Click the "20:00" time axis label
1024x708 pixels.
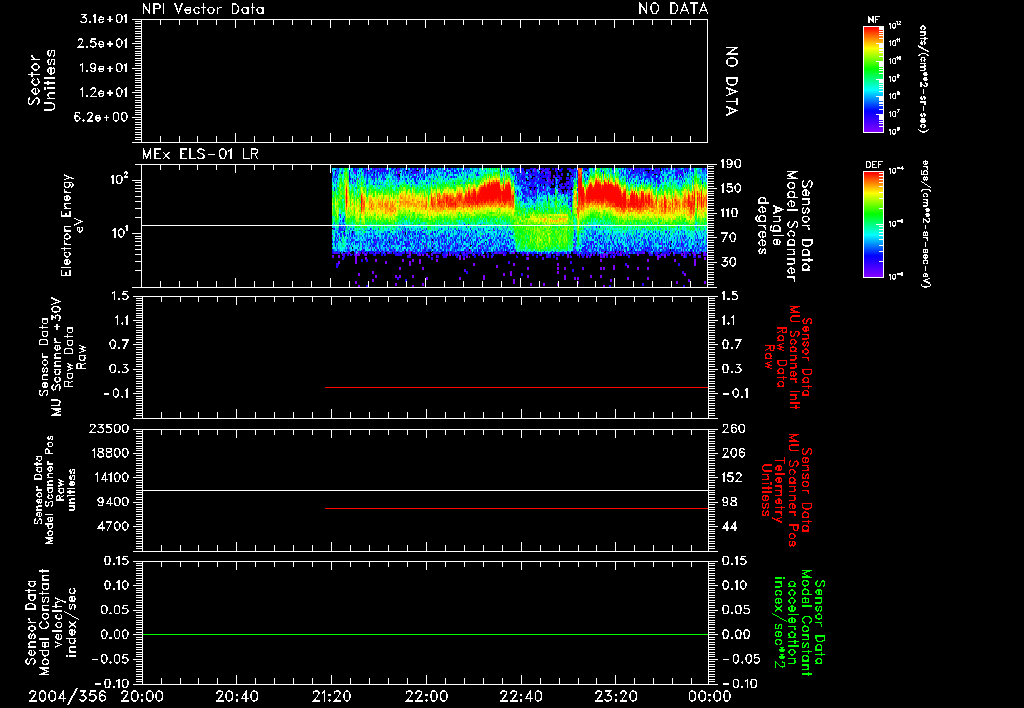pyautogui.click(x=142, y=696)
